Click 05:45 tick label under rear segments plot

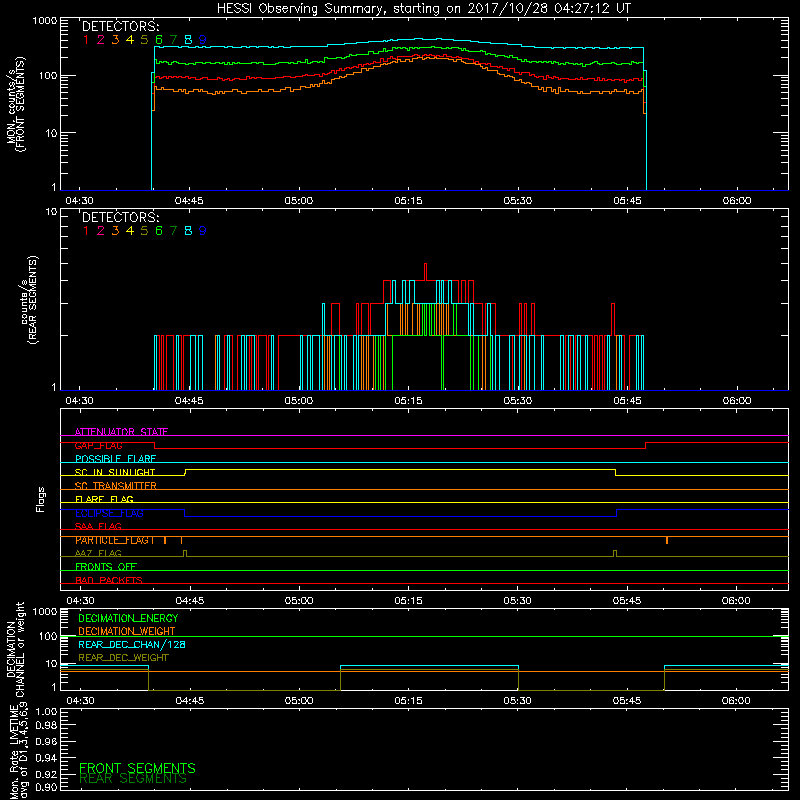628,401
